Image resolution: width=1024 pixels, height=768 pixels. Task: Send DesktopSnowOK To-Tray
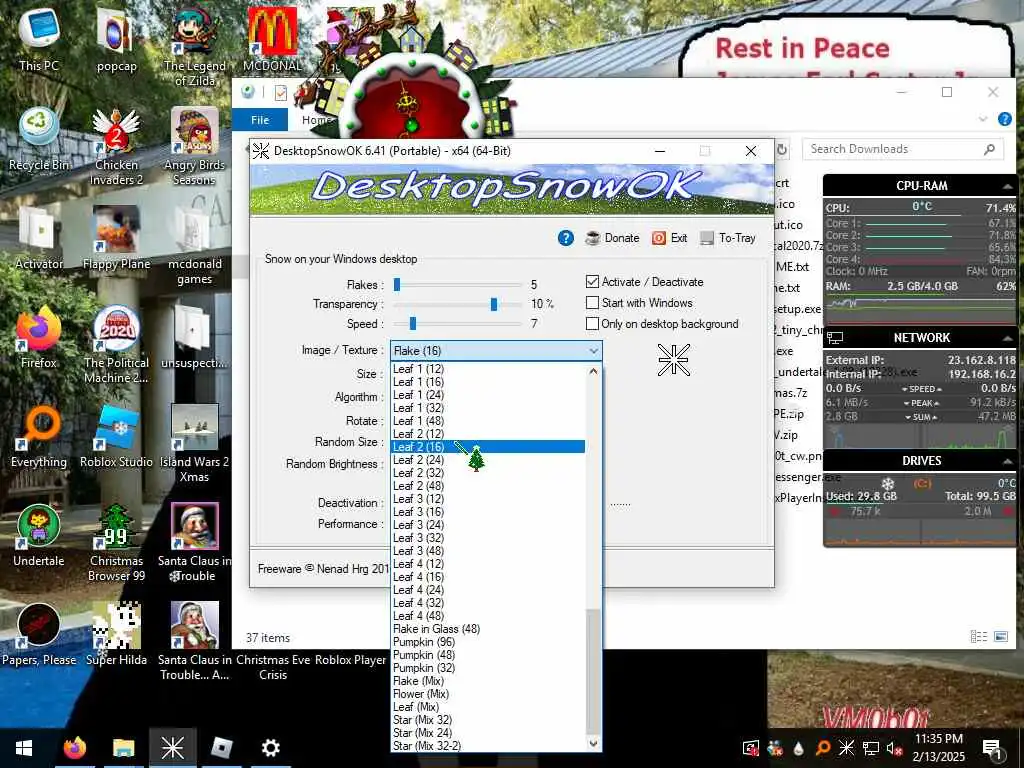tap(728, 238)
